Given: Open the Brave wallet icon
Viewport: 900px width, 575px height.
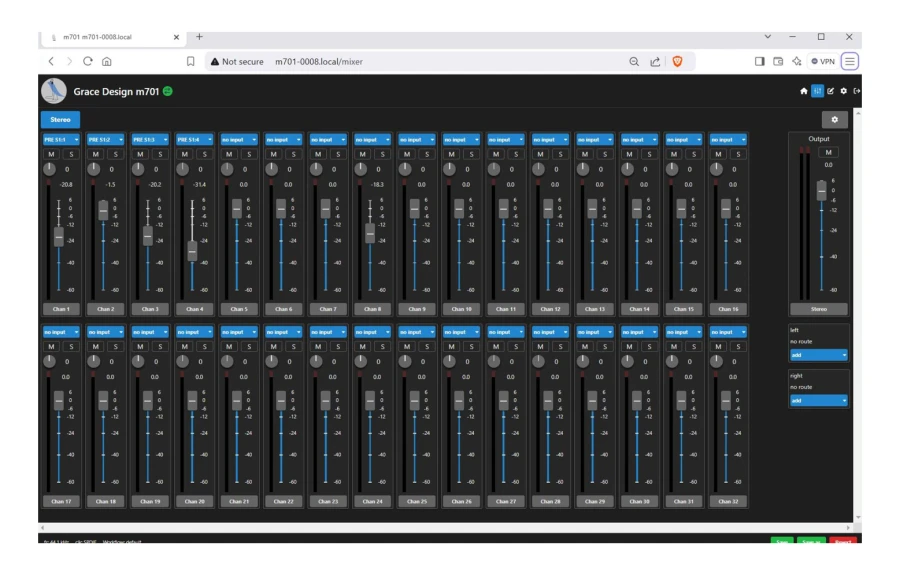Looking at the screenshot, I should coord(778,61).
